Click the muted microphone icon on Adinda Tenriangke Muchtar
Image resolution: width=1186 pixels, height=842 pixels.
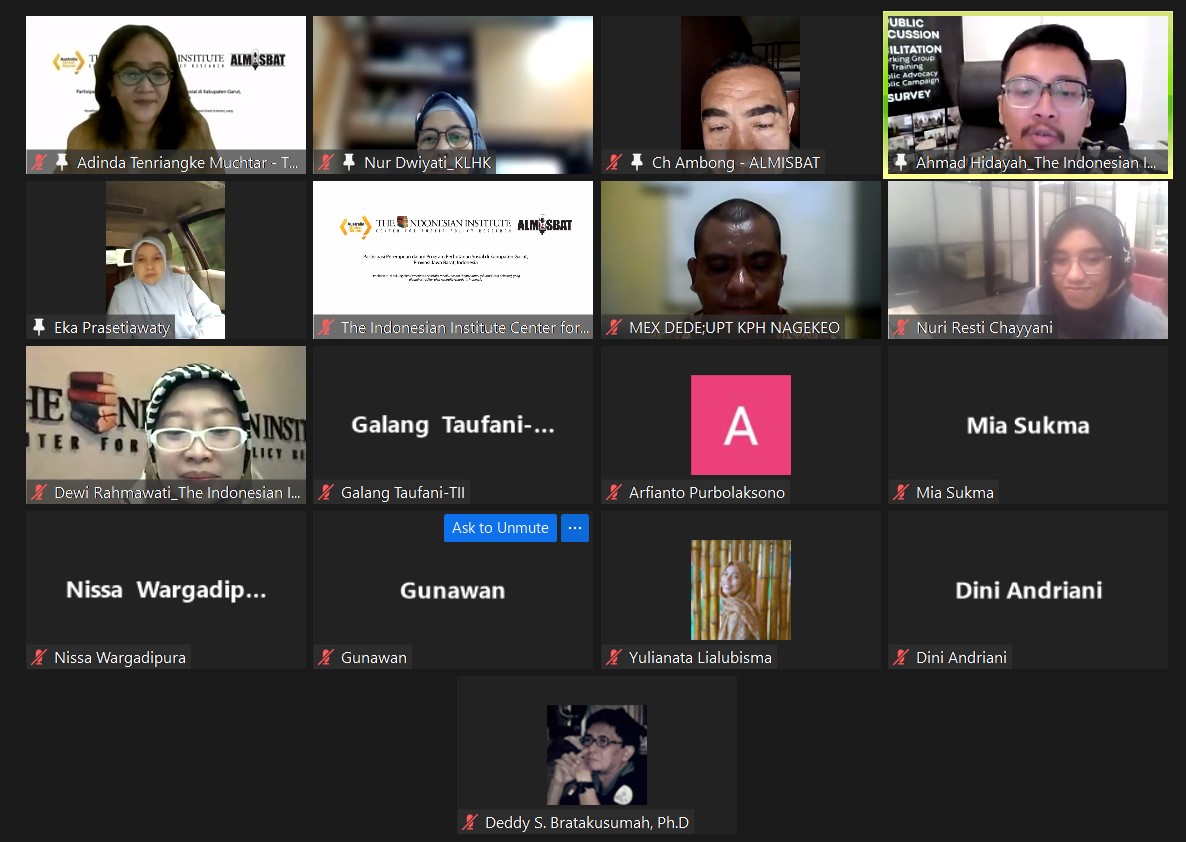[40, 162]
